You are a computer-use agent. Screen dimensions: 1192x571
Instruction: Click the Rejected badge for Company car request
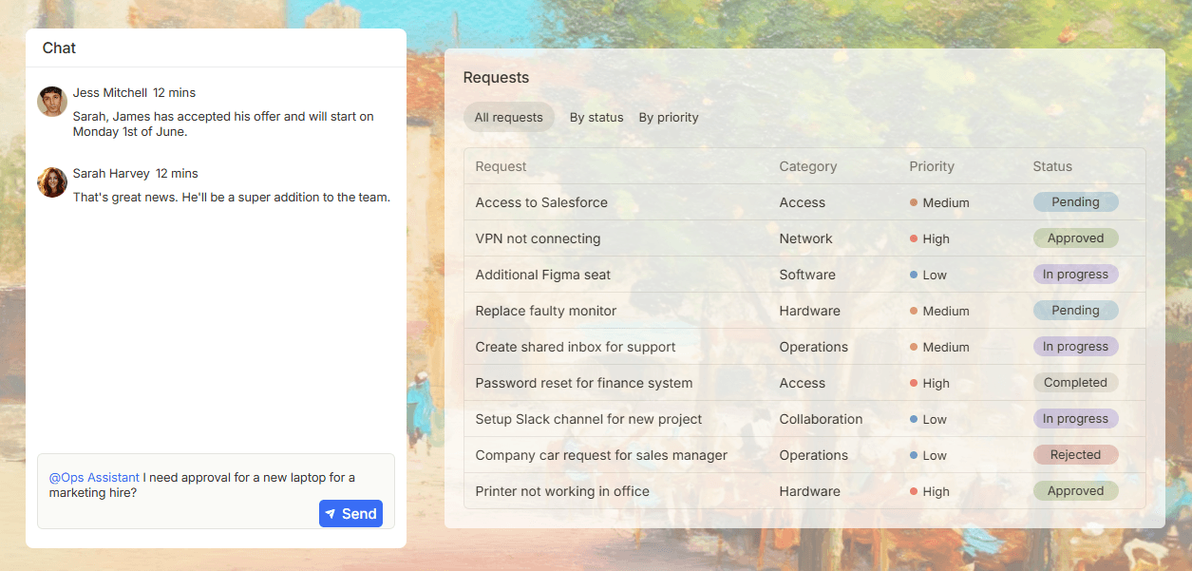click(x=1075, y=455)
